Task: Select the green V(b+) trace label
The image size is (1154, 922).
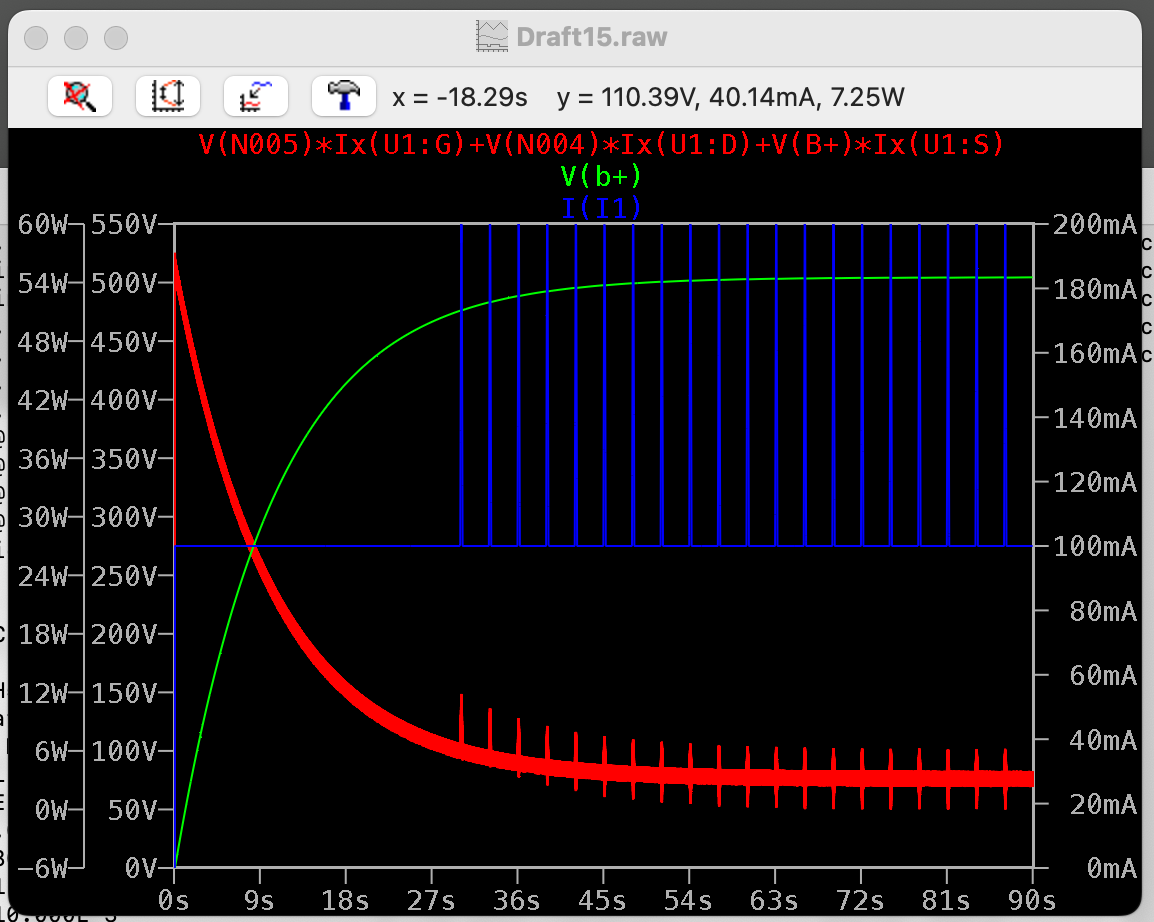Action: click(601, 177)
